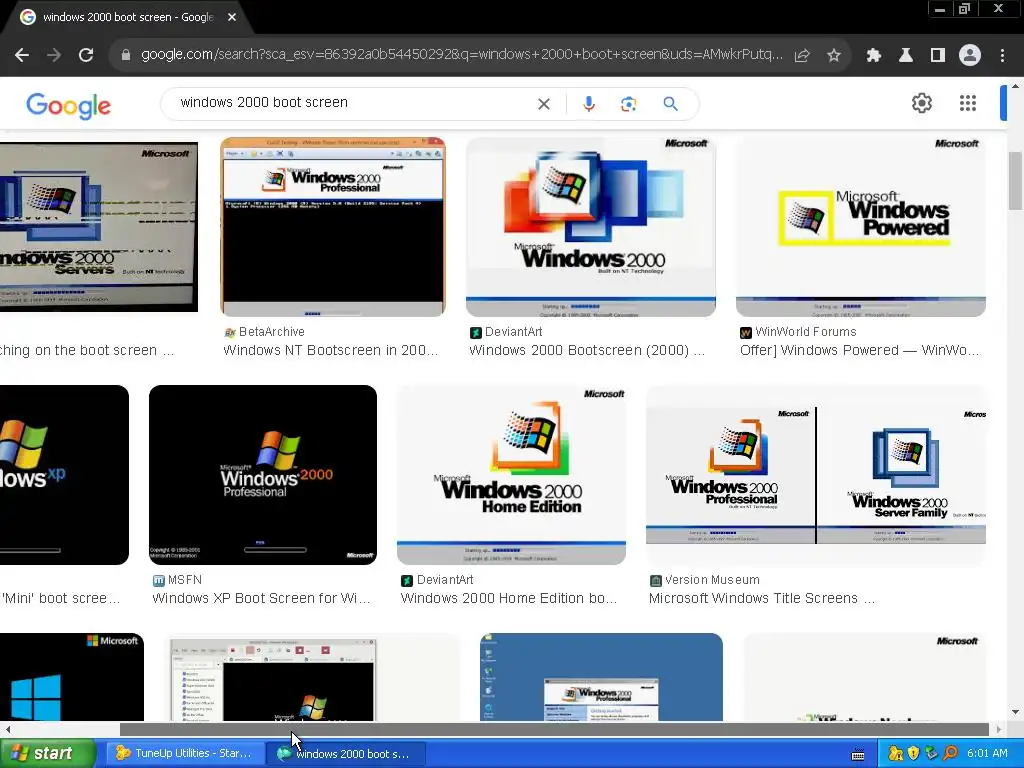Open Chrome three-dot menu
Viewport: 1024px width, 768px height.
click(x=1002, y=56)
